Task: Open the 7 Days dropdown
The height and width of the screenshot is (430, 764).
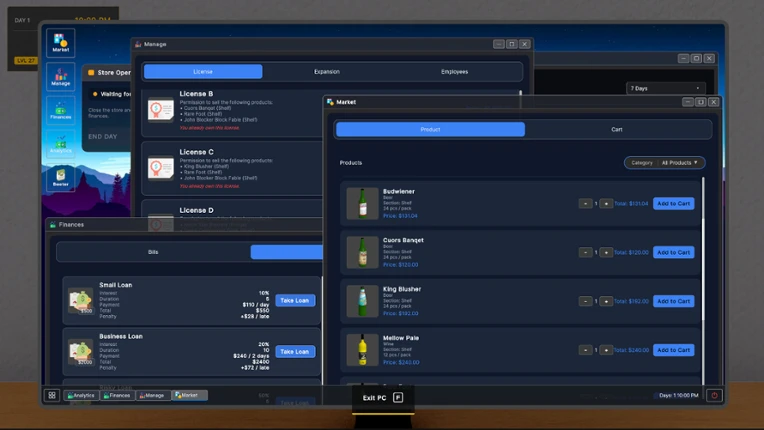Action: point(666,88)
